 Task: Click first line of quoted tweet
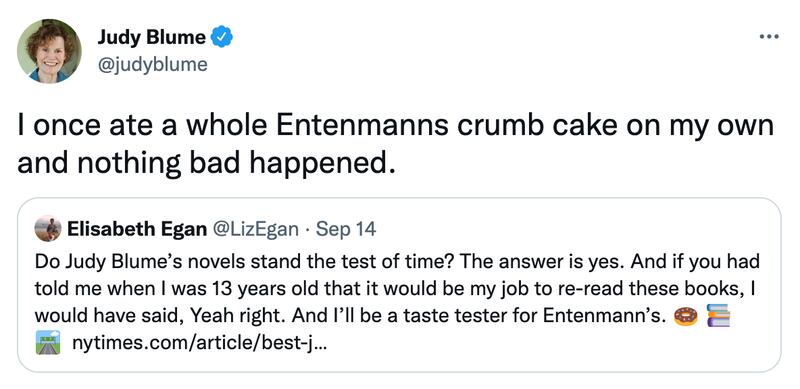(397, 262)
